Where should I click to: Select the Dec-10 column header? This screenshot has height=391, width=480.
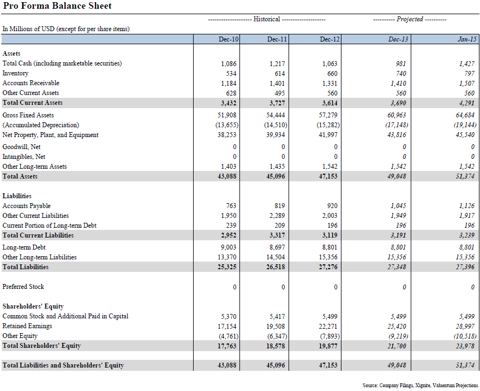point(229,39)
